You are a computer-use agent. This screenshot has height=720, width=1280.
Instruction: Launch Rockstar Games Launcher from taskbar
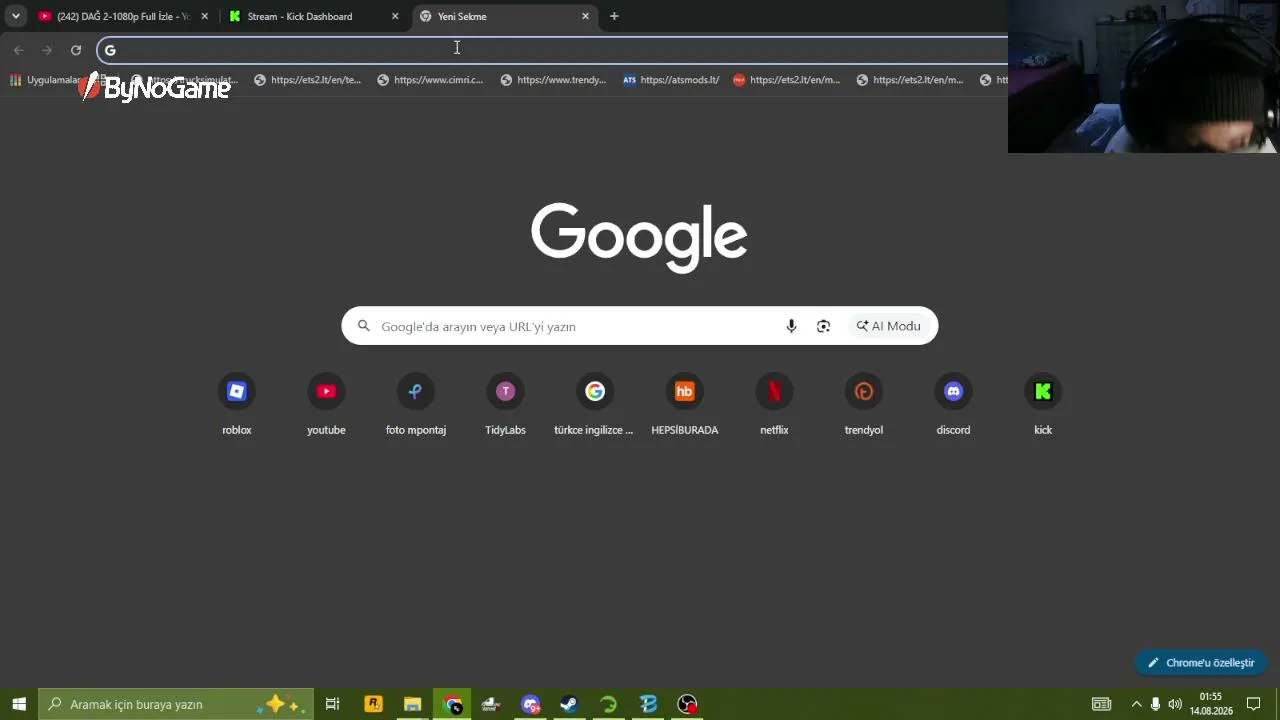[373, 704]
